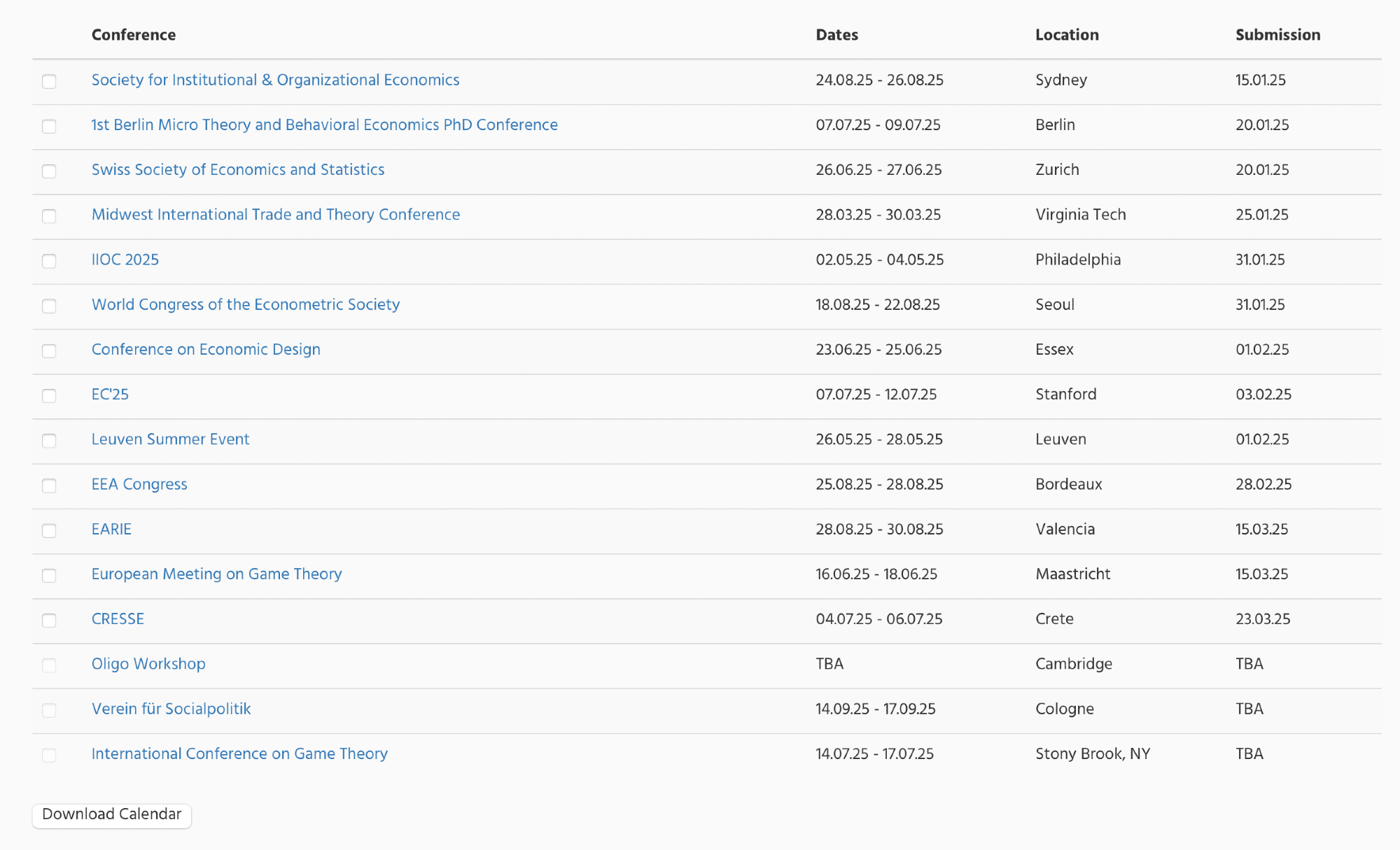Click the Dates column header
Image resolution: width=1400 pixels, height=850 pixels.
836,35
